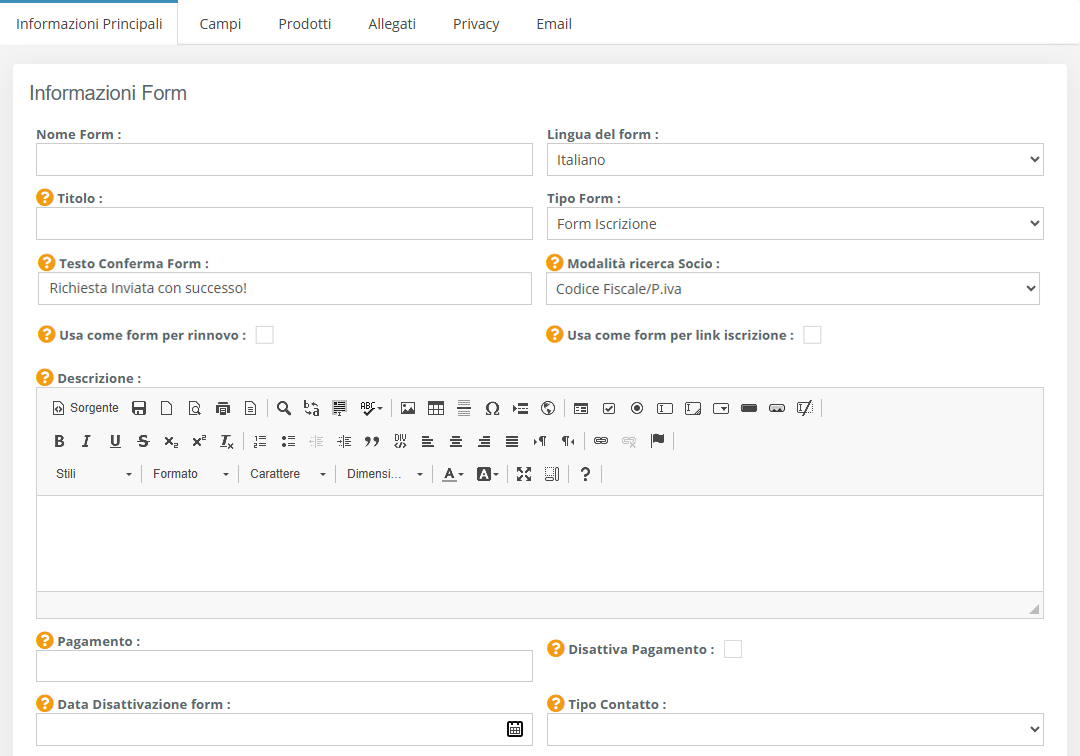Enable 'Usa come form per rinnovo' checkbox
Viewport: 1080px width, 756px height.
tap(264, 335)
